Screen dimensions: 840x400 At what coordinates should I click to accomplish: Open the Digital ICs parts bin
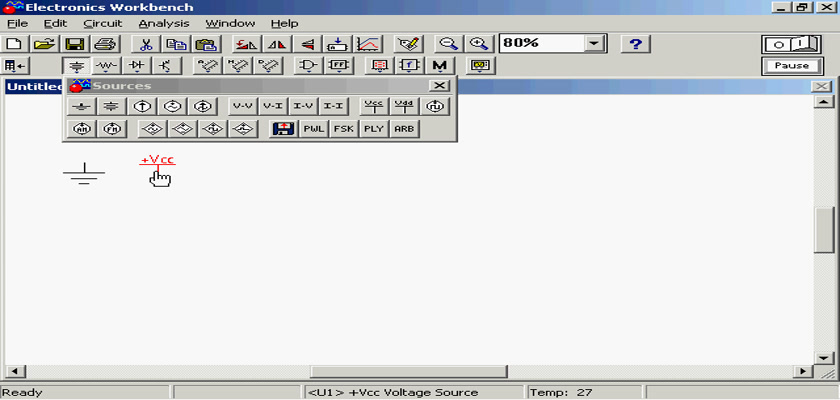pos(268,66)
